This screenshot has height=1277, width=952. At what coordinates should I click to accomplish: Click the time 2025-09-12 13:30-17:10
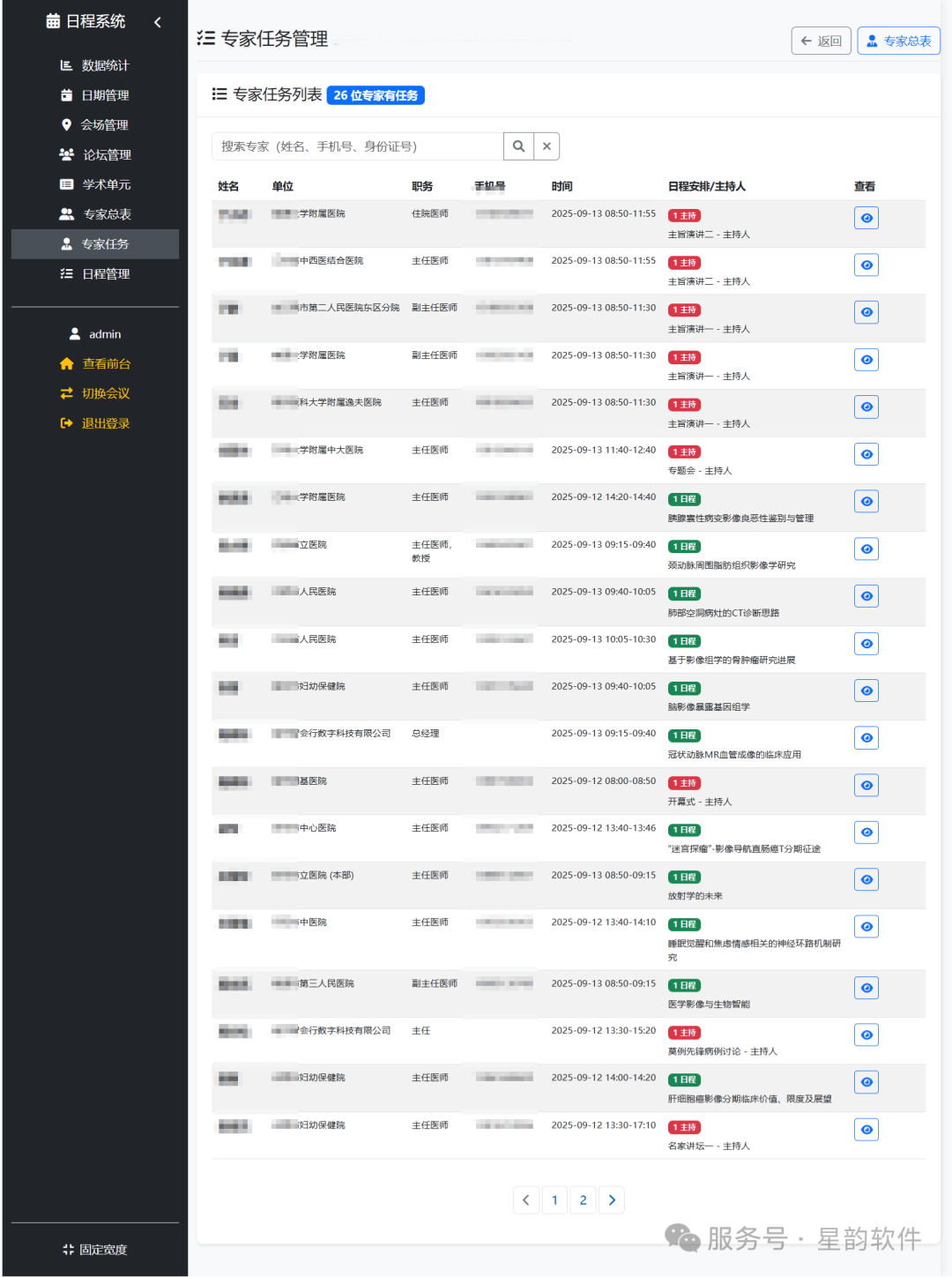pyautogui.click(x=604, y=1125)
